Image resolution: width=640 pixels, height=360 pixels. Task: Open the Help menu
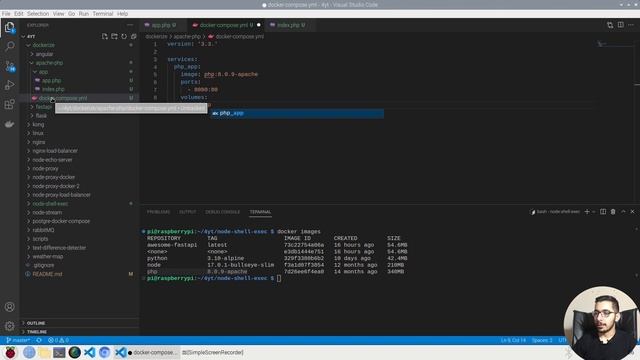coord(122,14)
